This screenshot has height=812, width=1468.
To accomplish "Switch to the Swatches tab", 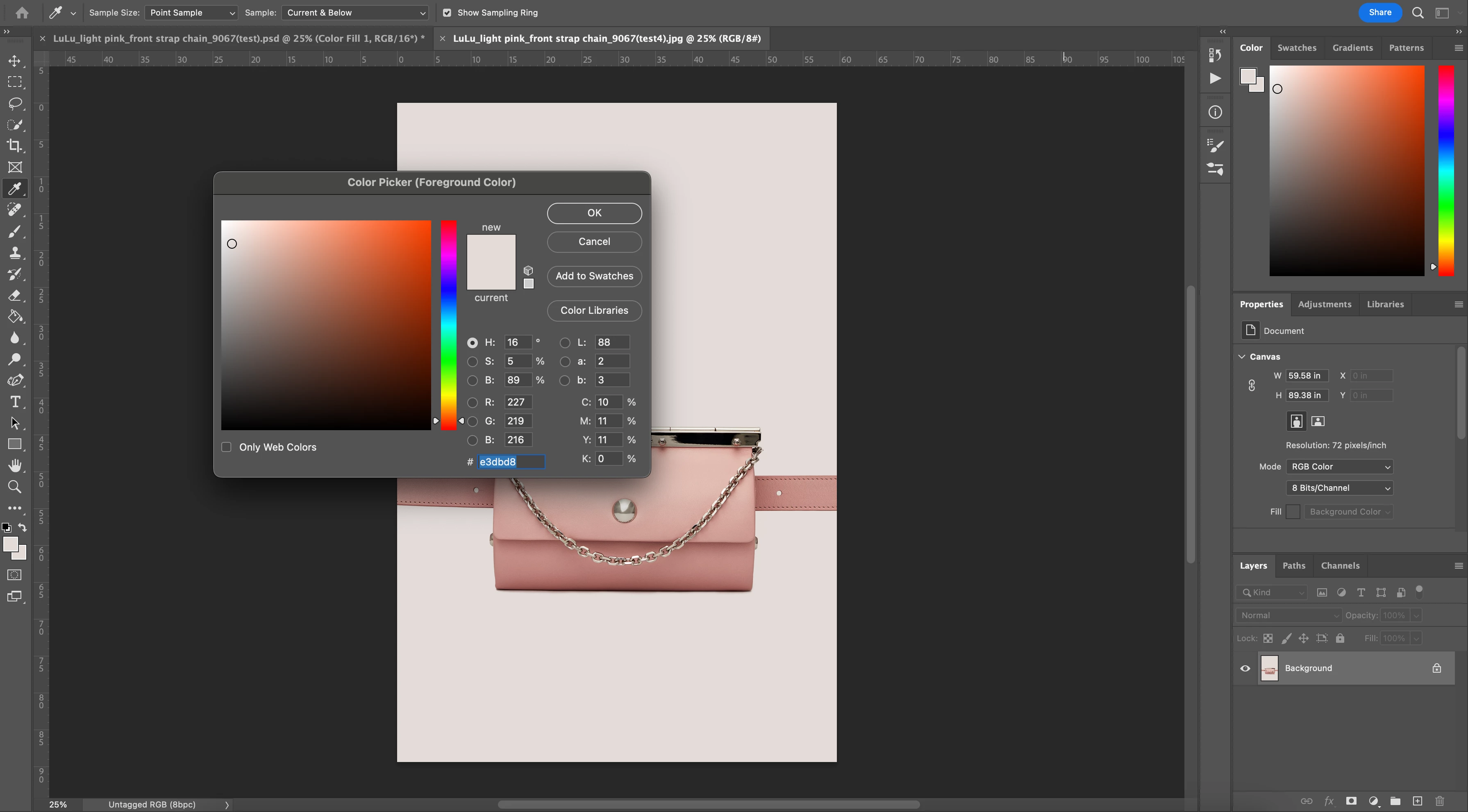I will point(1296,48).
